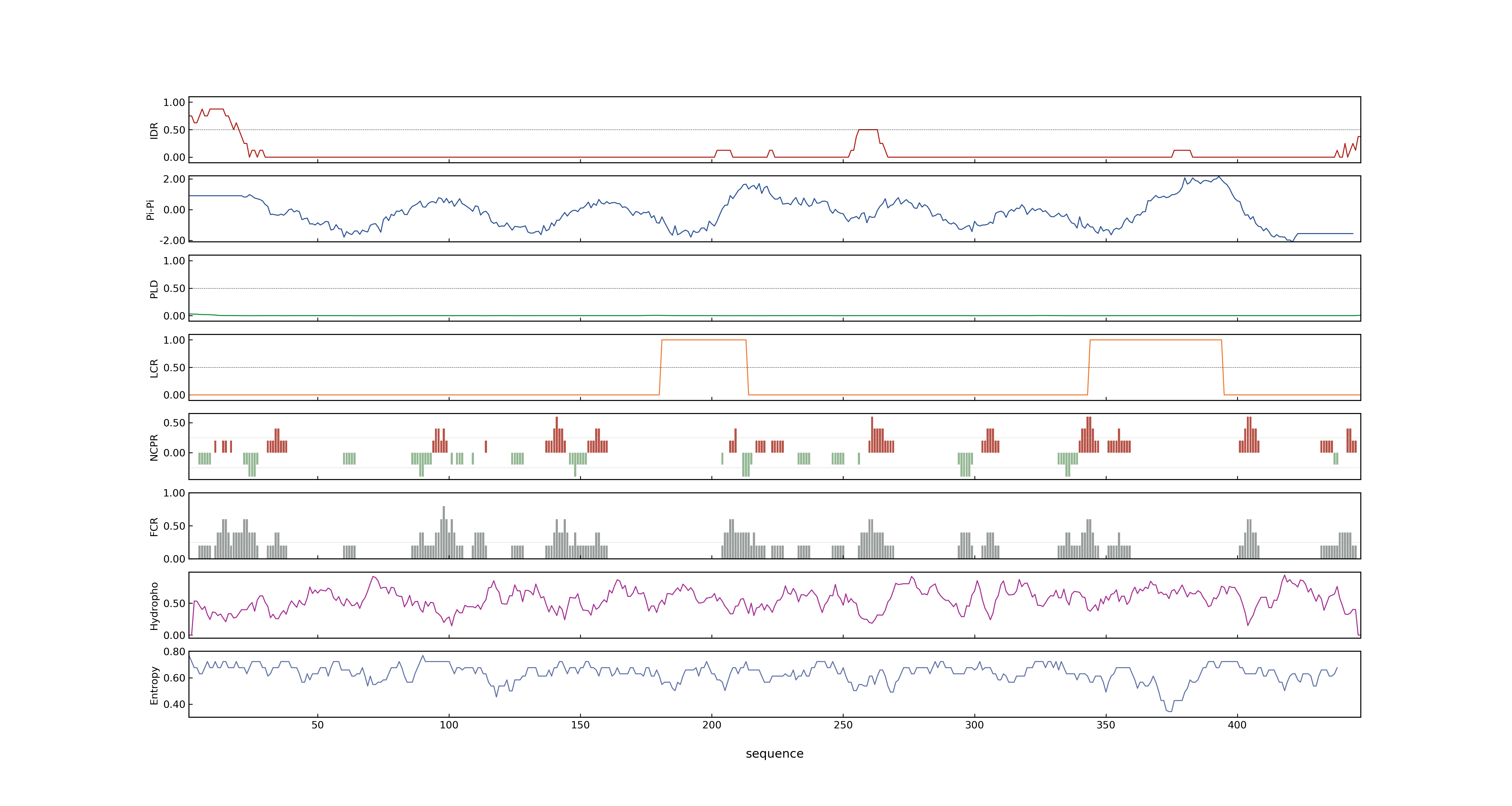Screen dimensions: 1512x806
Task: Click x-axis tick label 150
Action: (581, 725)
